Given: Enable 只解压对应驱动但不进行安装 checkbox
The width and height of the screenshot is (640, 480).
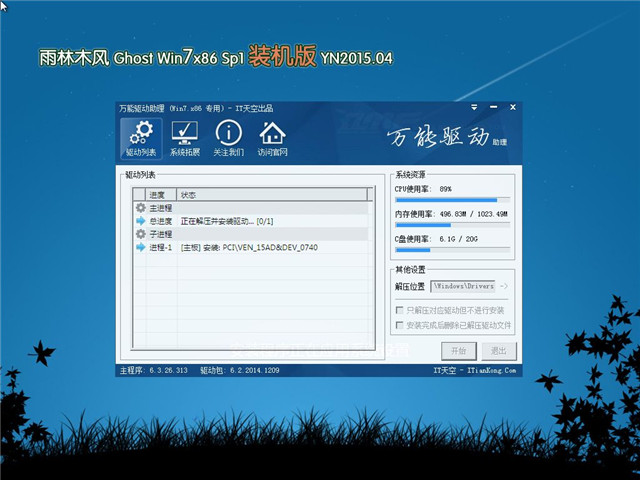Looking at the screenshot, I should [400, 310].
